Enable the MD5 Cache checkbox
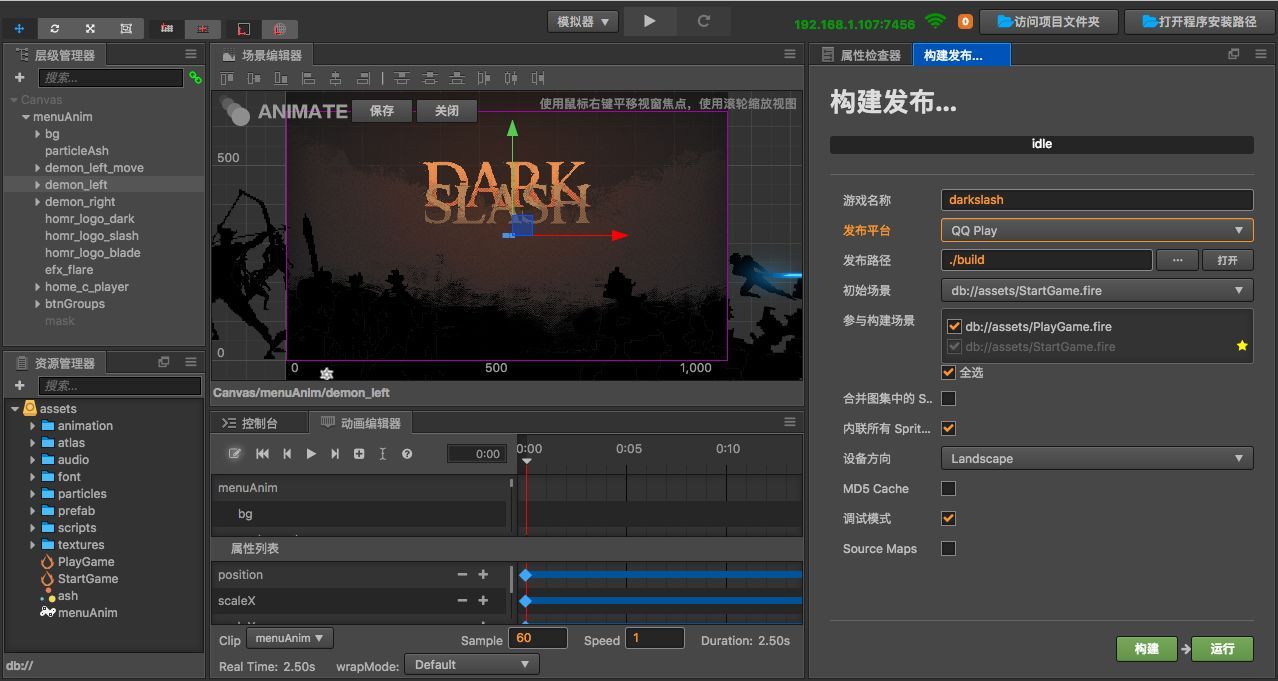1278x681 pixels. 948,488
